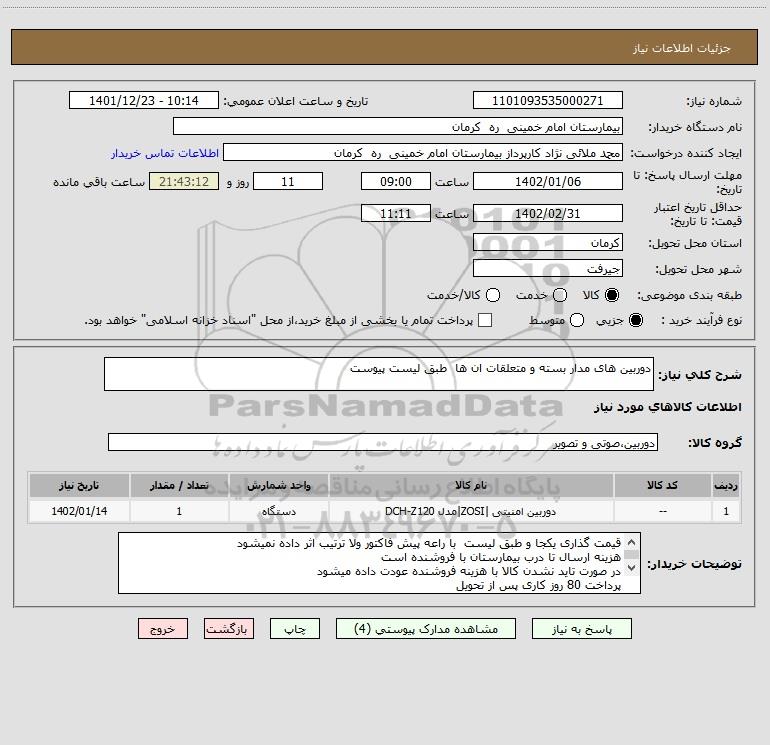Click the ایجاد کننده درخواست field
770x745 pixels.
pos(423,152)
